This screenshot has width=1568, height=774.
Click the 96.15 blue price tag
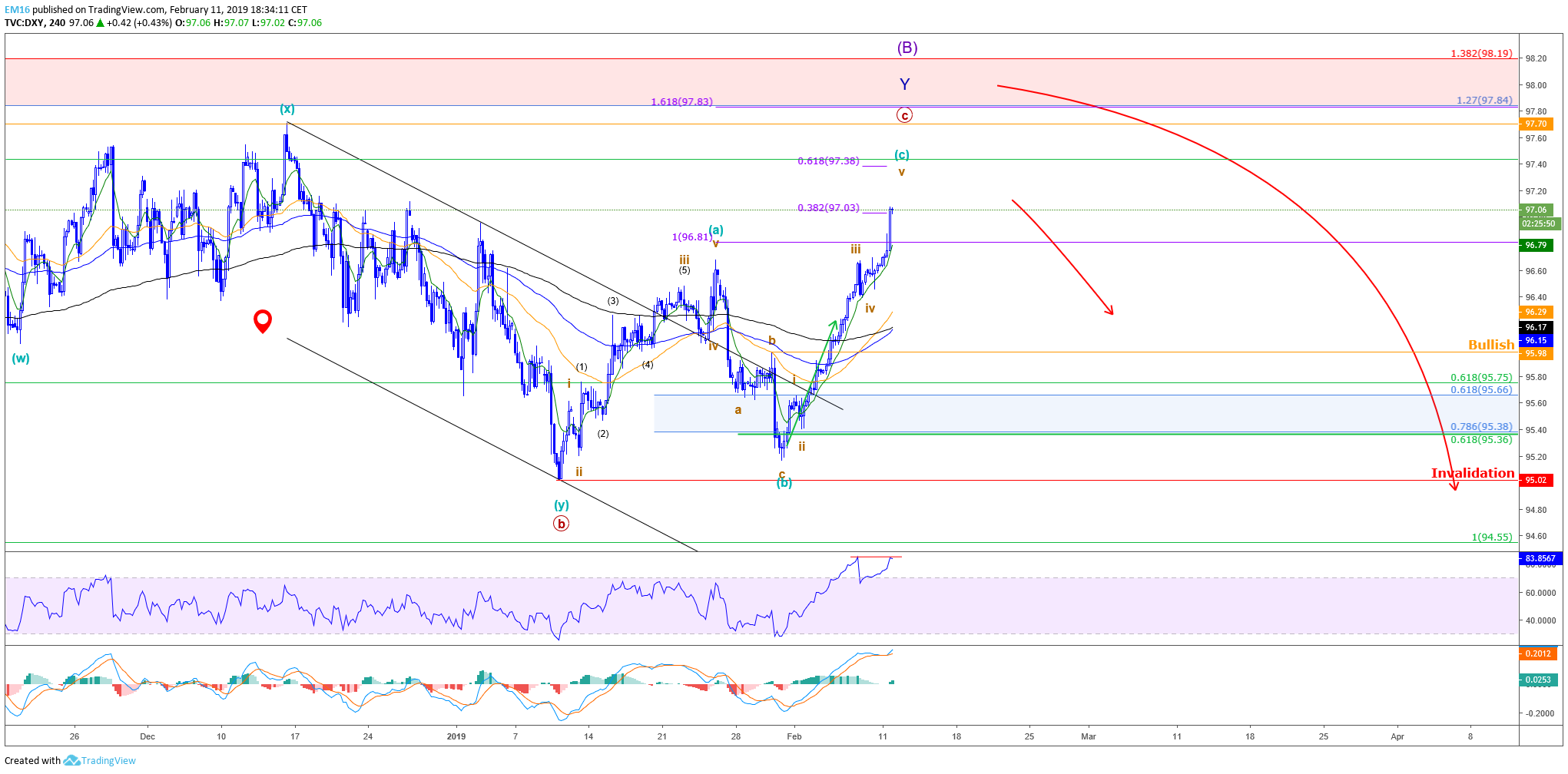[x=1536, y=340]
